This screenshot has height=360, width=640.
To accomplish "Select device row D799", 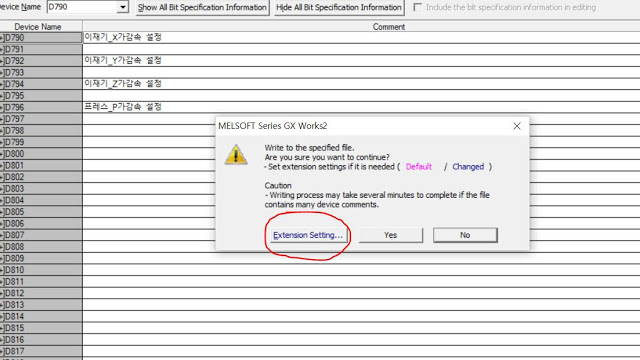I will 41,142.
